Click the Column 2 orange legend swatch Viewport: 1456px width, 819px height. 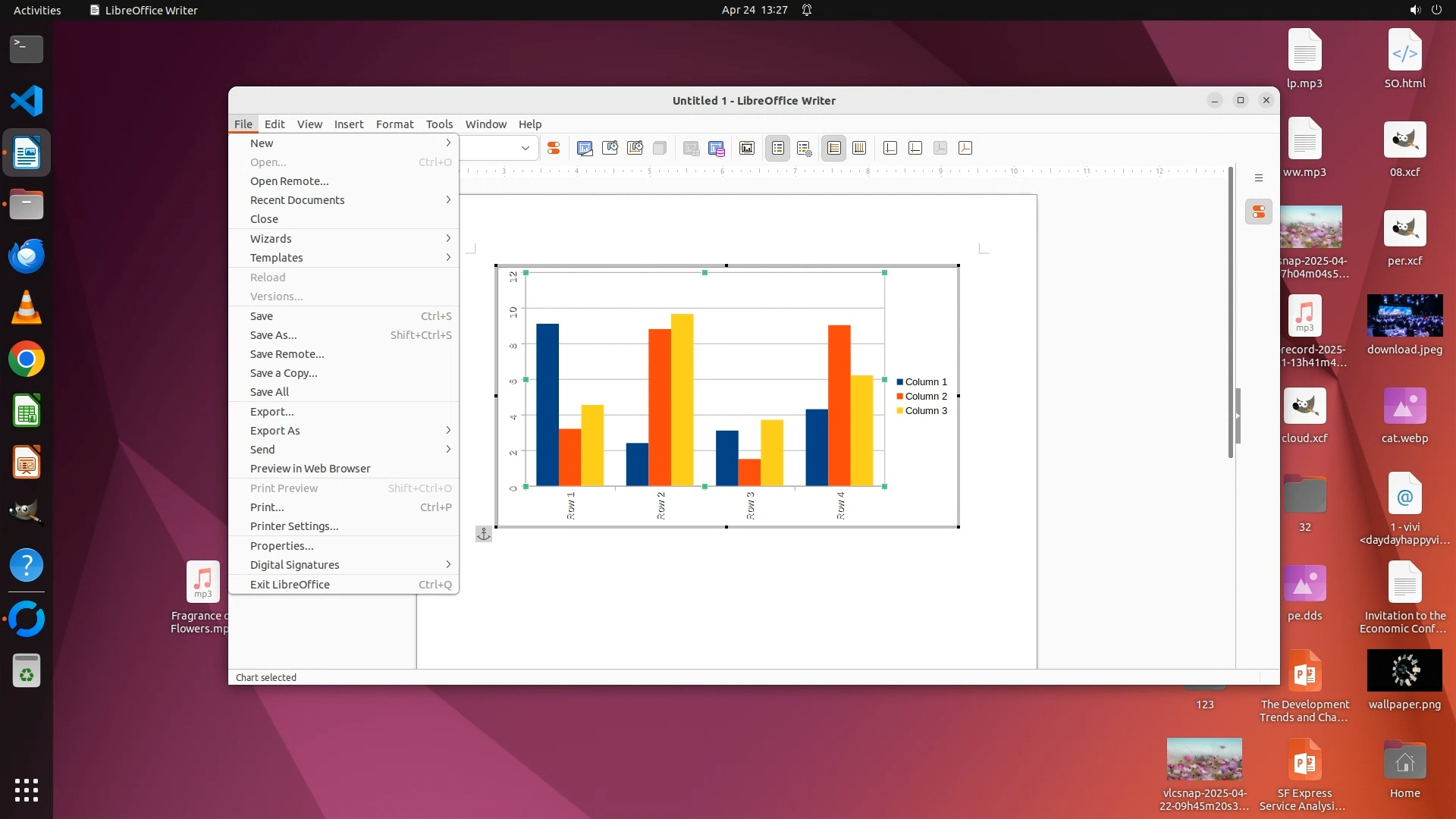point(900,397)
